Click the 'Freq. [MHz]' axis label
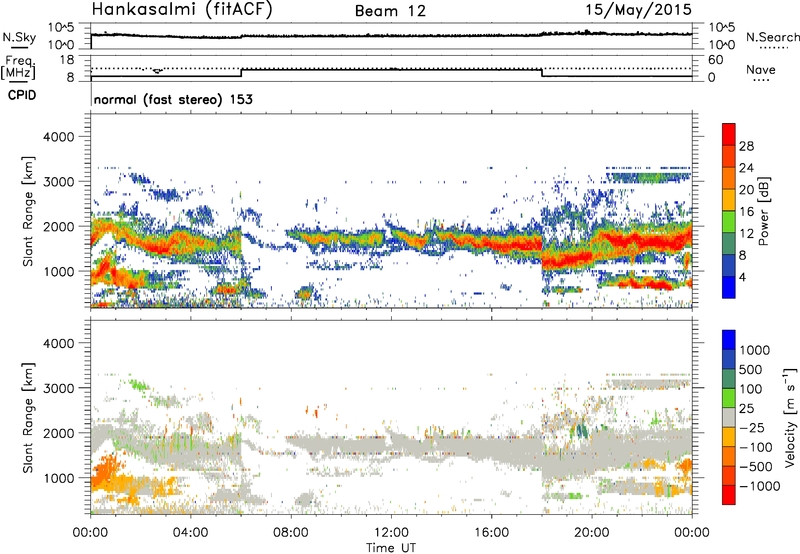 [19, 68]
